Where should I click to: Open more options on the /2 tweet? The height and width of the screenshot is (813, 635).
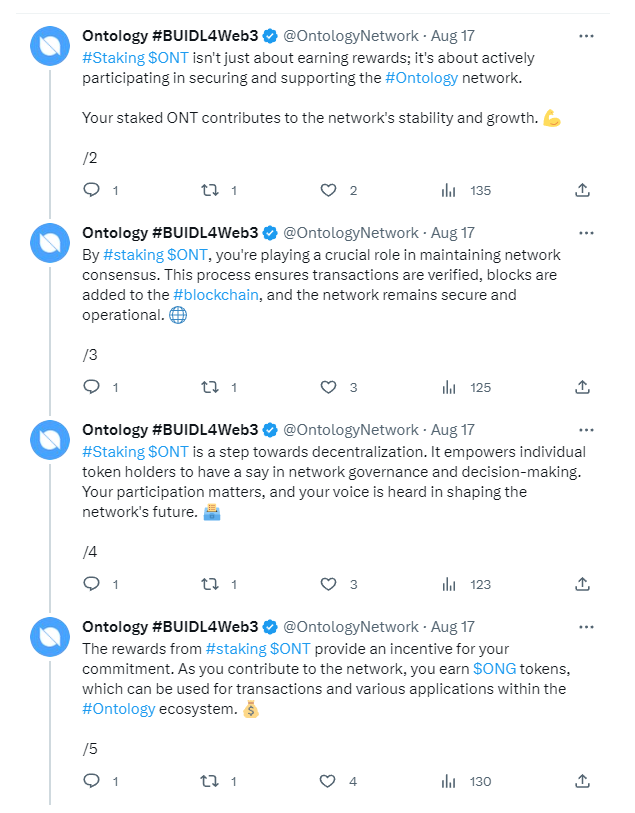(x=587, y=36)
